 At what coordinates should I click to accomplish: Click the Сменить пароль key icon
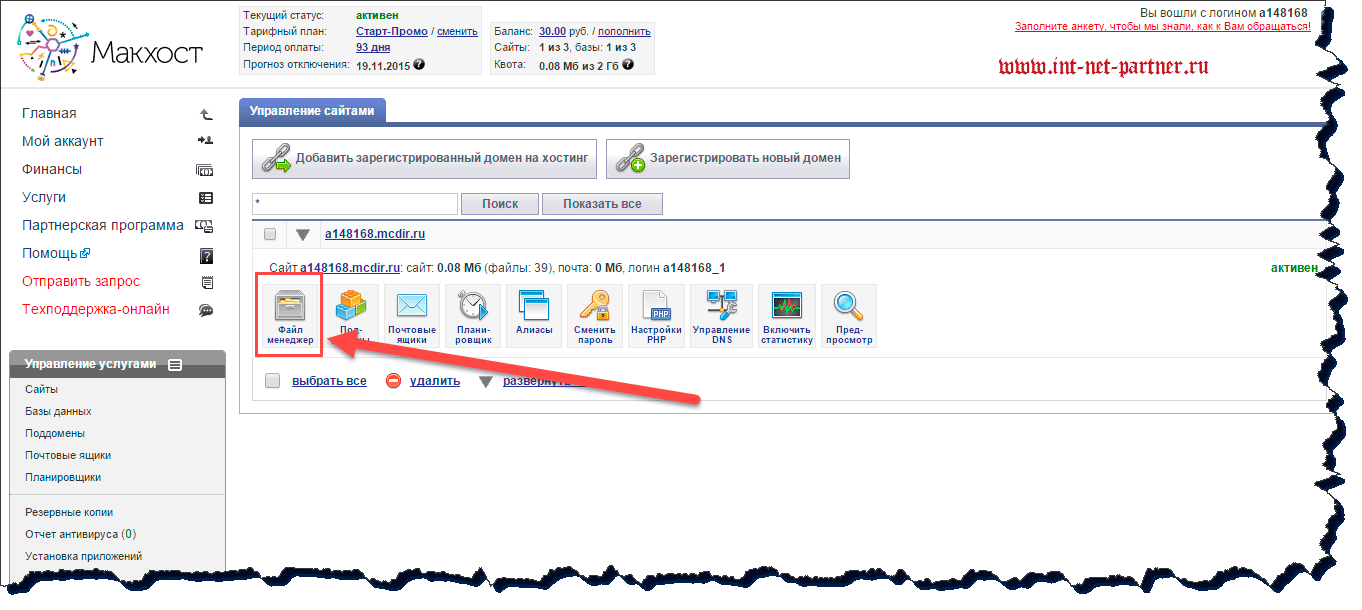tap(594, 315)
